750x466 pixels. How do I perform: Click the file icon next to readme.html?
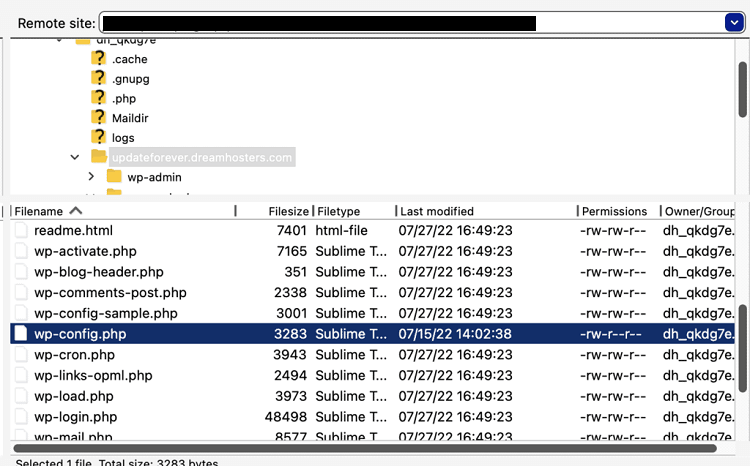click(x=22, y=230)
